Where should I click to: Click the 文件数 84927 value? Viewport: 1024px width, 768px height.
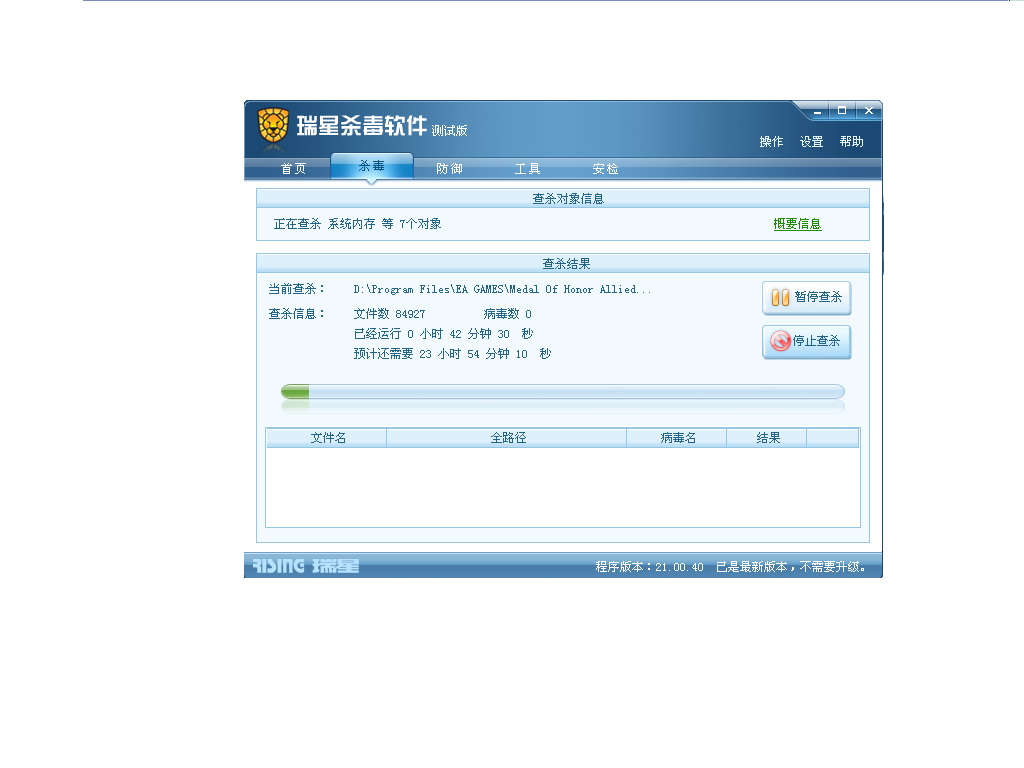(389, 314)
